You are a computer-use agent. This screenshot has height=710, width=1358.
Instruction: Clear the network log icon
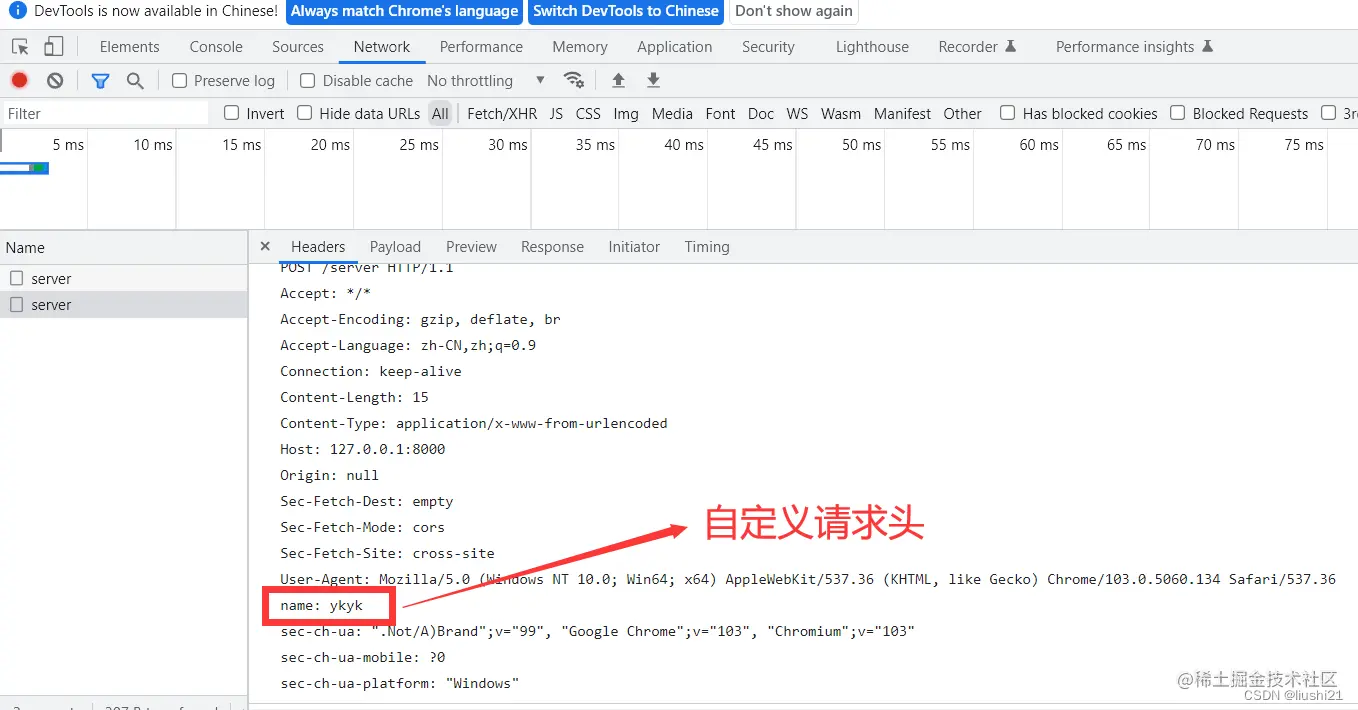click(x=55, y=80)
